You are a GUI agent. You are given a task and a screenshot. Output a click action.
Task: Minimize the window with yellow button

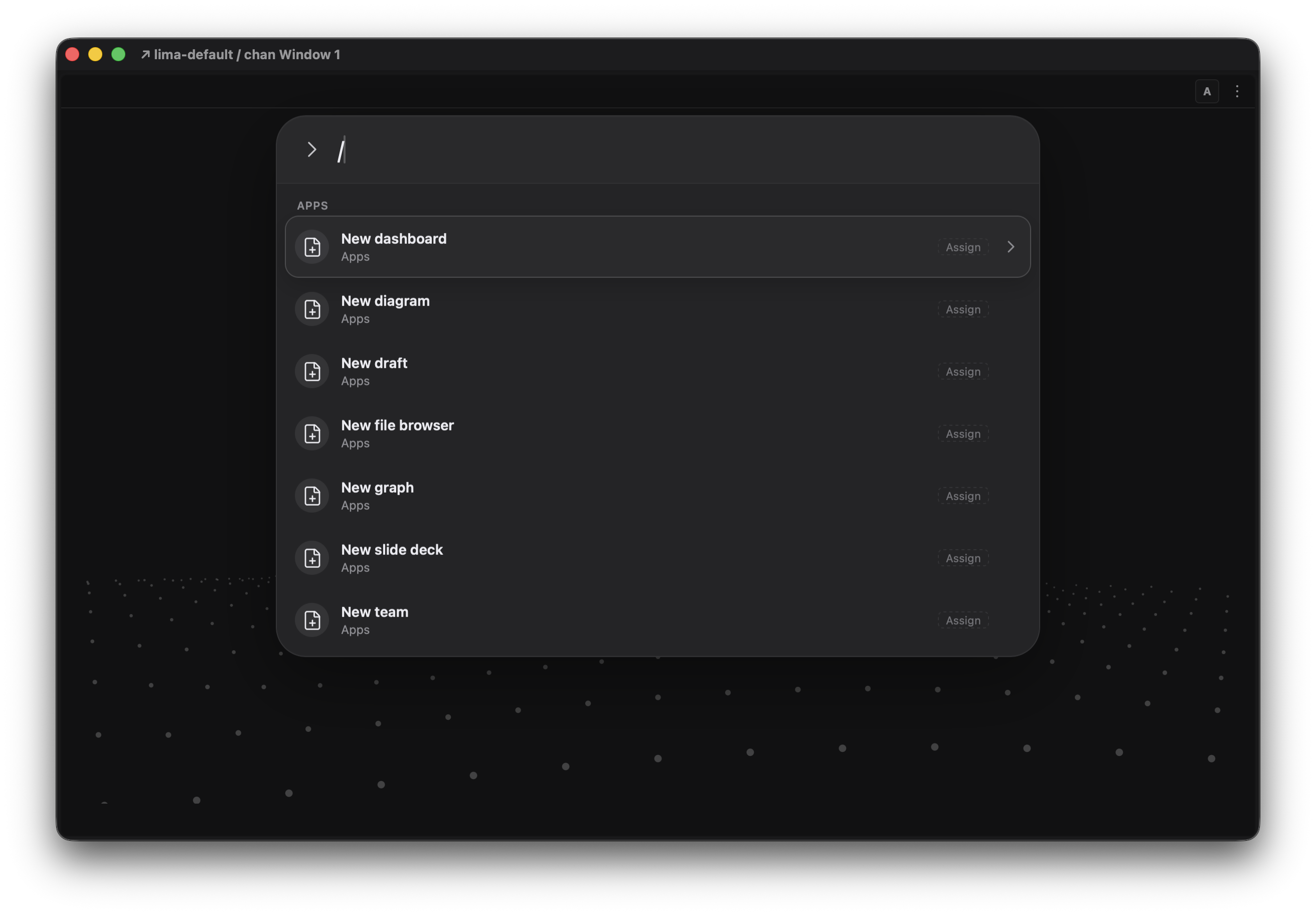[x=95, y=55]
